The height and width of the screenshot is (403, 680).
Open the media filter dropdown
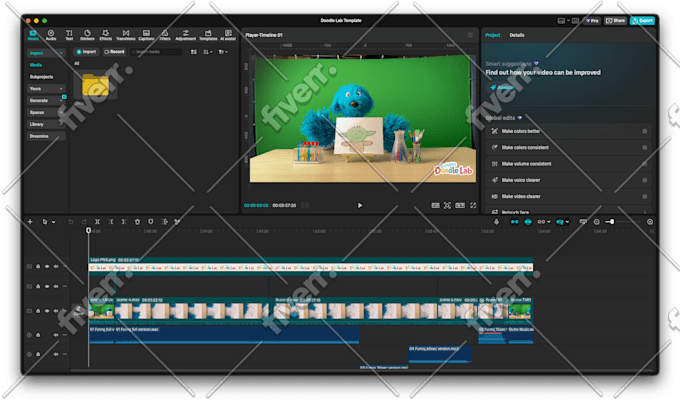[x=223, y=52]
